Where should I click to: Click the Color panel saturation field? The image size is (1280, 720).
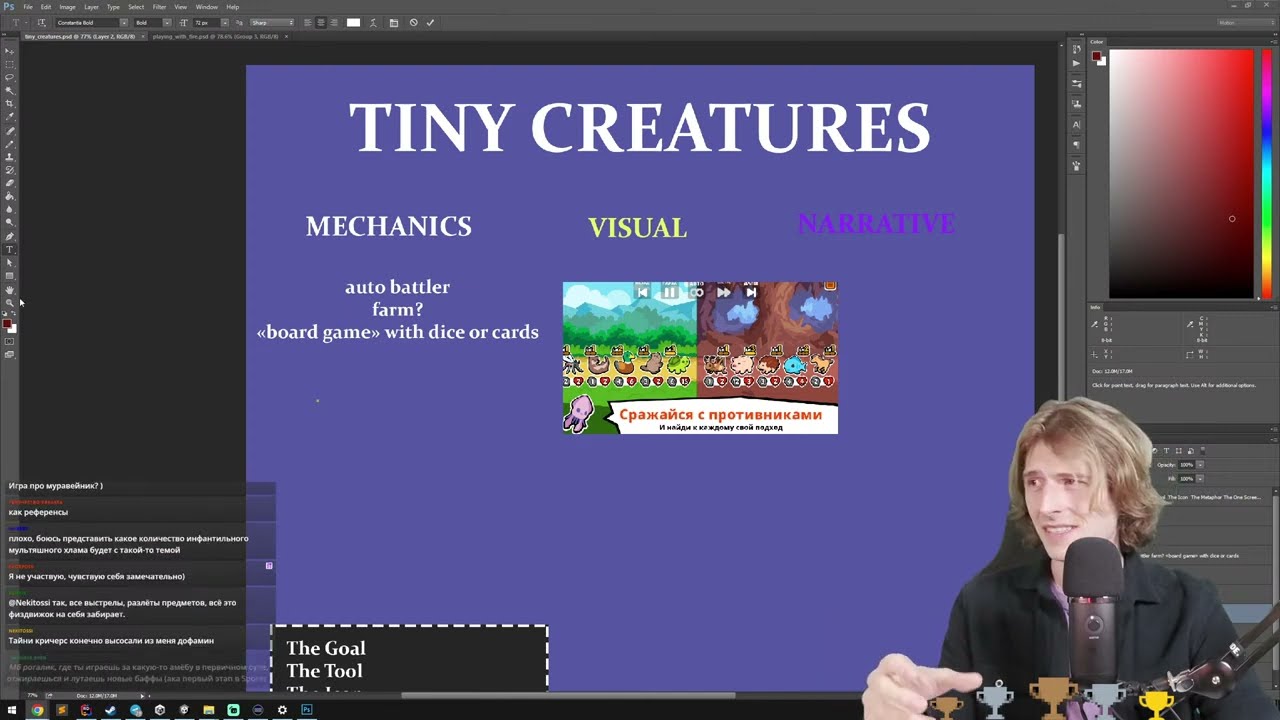click(1181, 174)
